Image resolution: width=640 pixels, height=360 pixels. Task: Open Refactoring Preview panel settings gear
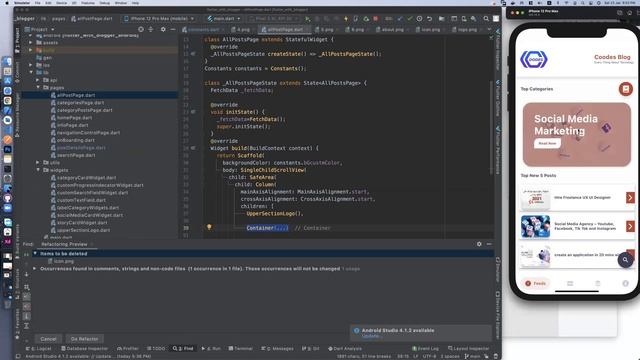click(479, 244)
